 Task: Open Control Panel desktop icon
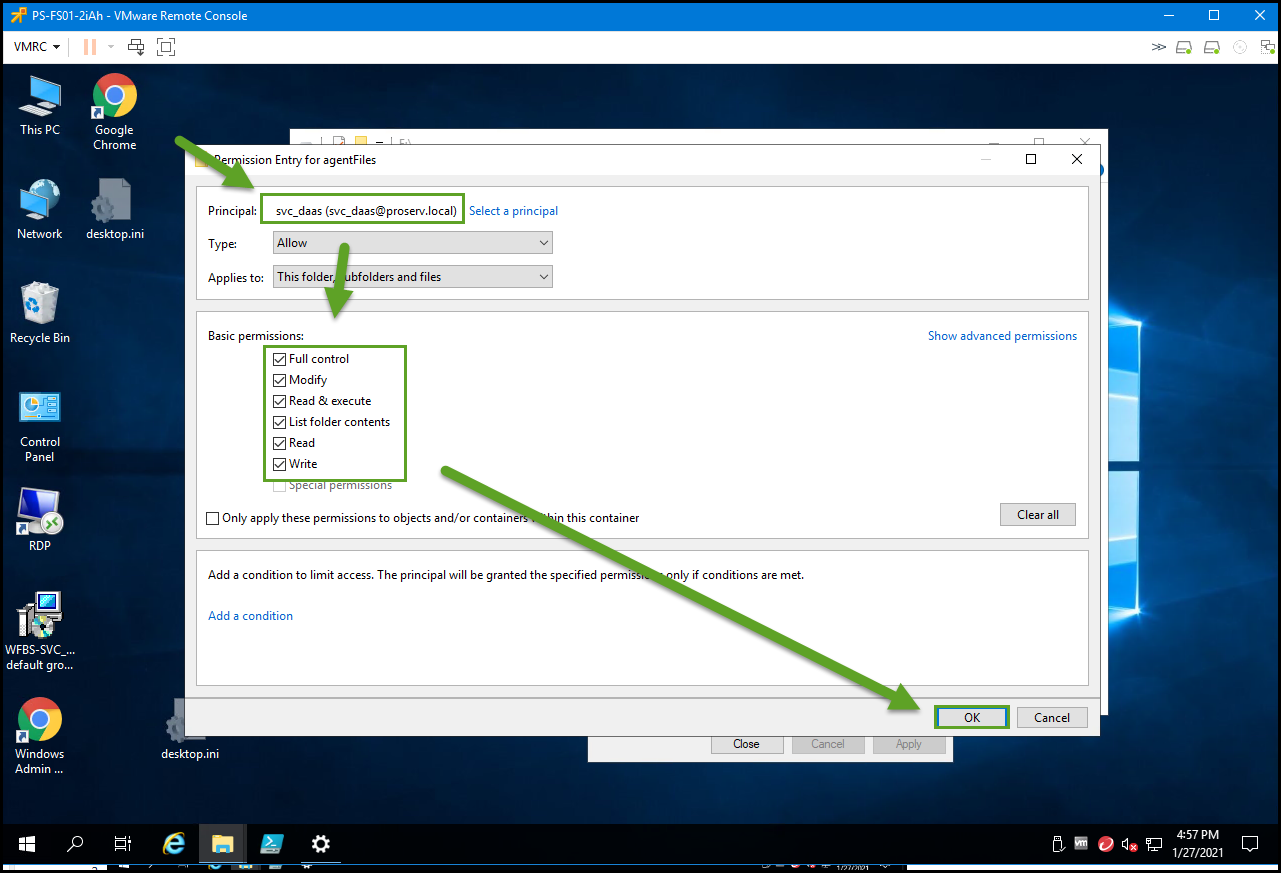pos(40,408)
